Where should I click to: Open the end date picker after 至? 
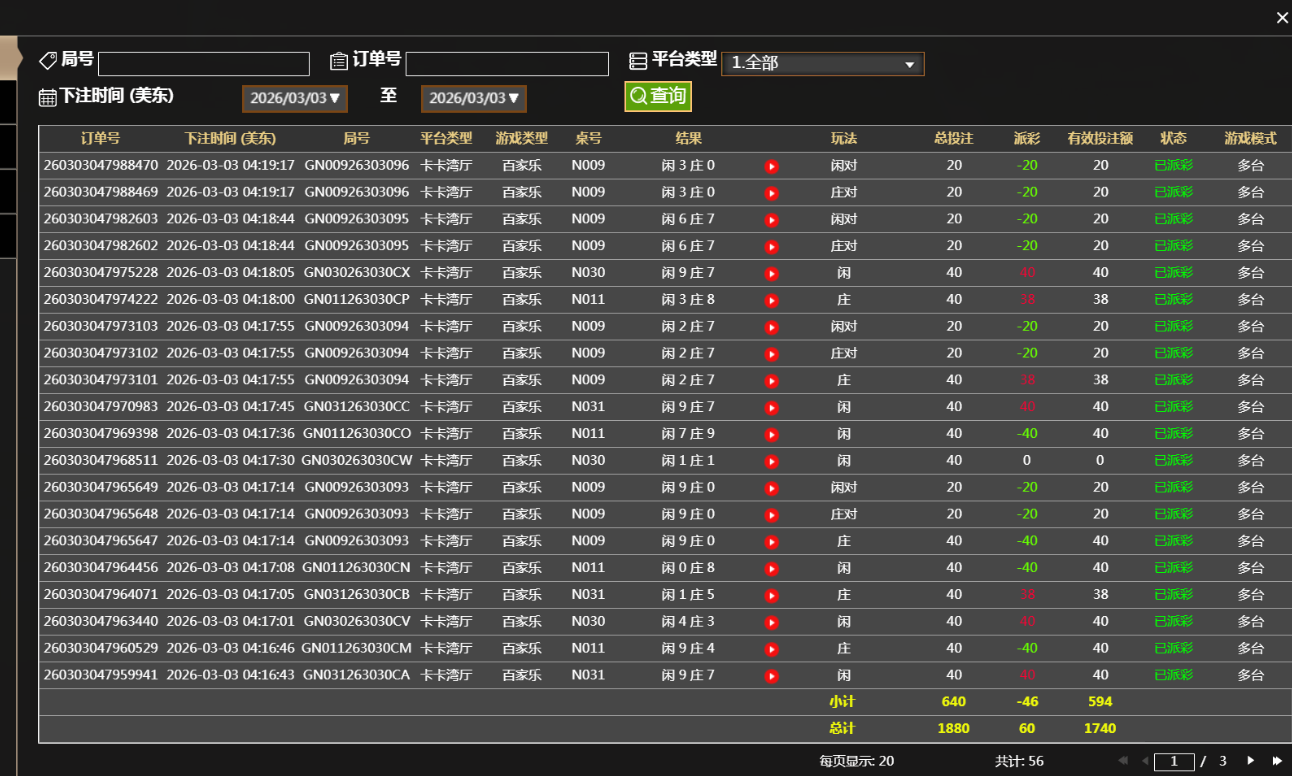[473, 99]
